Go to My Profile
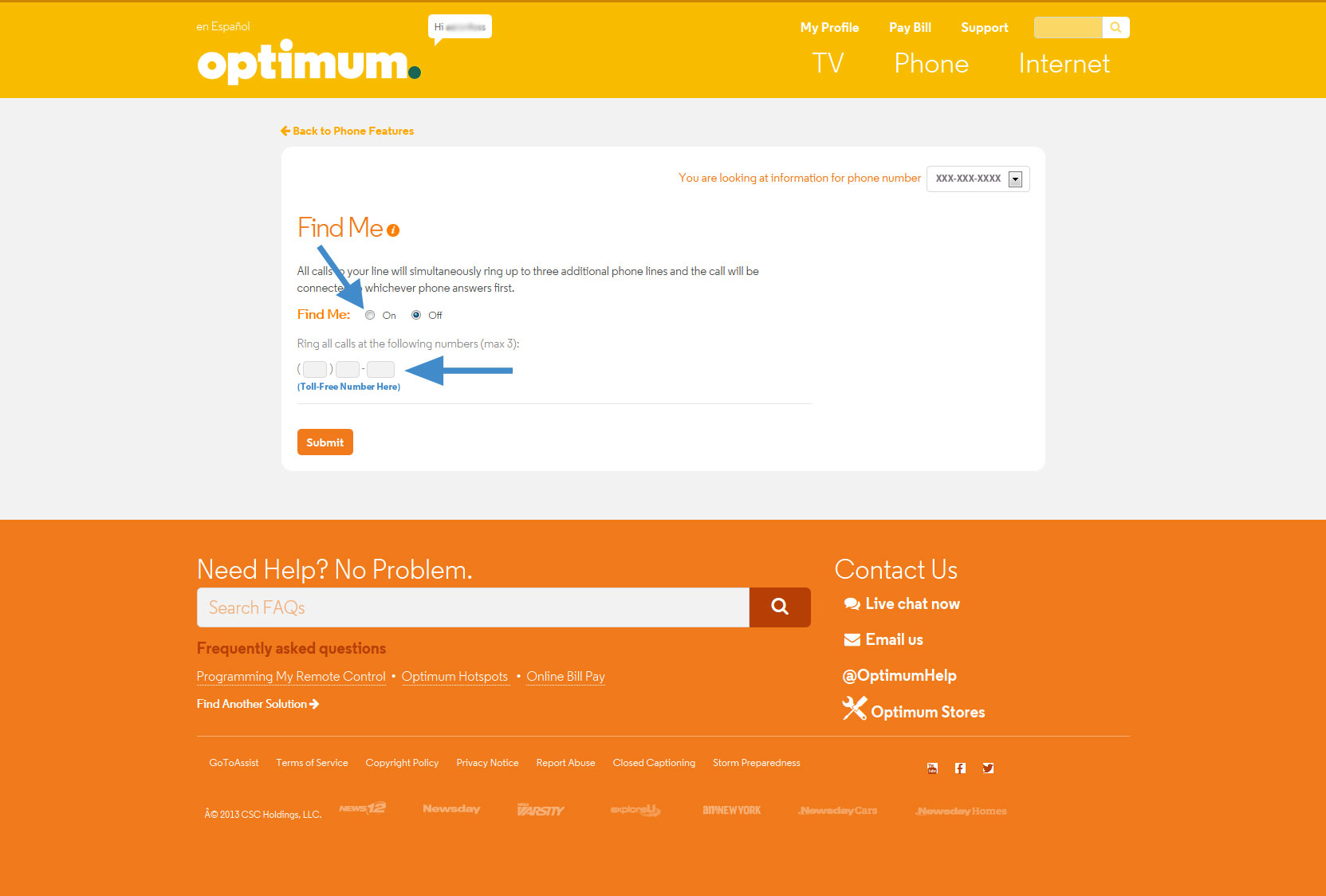The height and width of the screenshot is (896, 1326). click(830, 27)
